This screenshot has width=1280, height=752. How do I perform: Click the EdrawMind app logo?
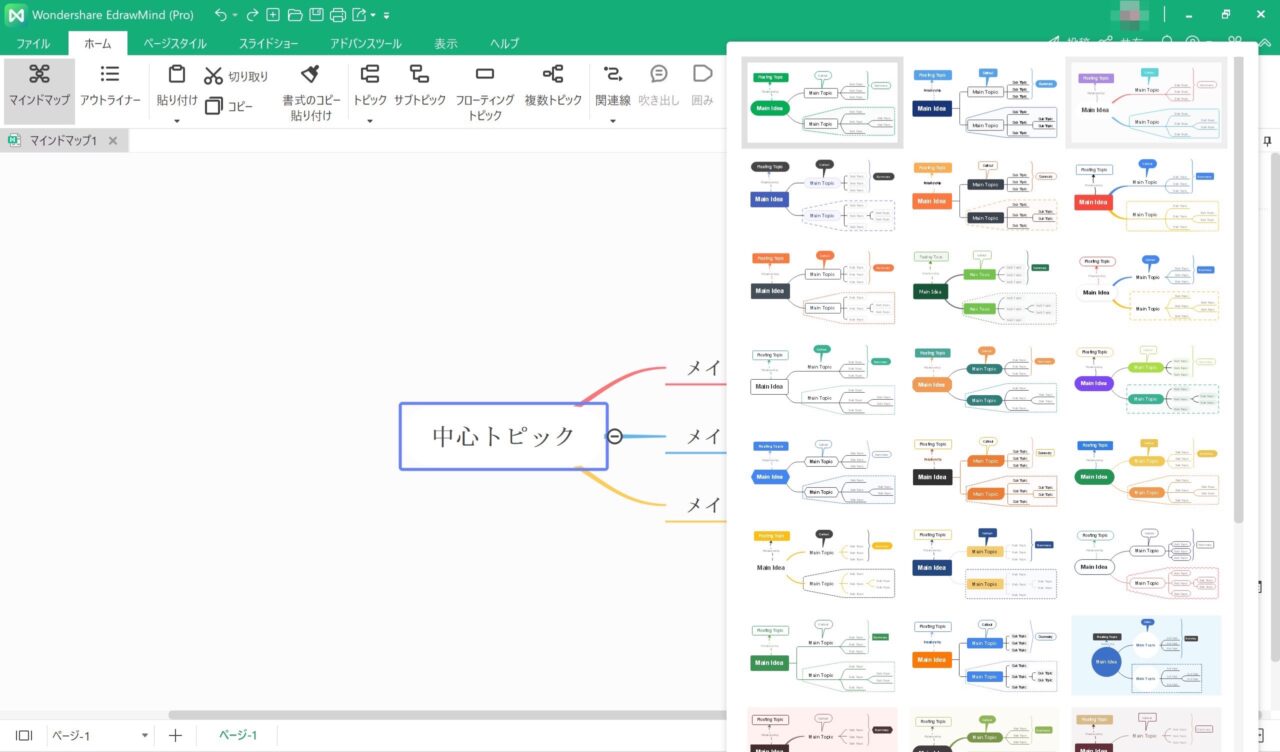[15, 15]
